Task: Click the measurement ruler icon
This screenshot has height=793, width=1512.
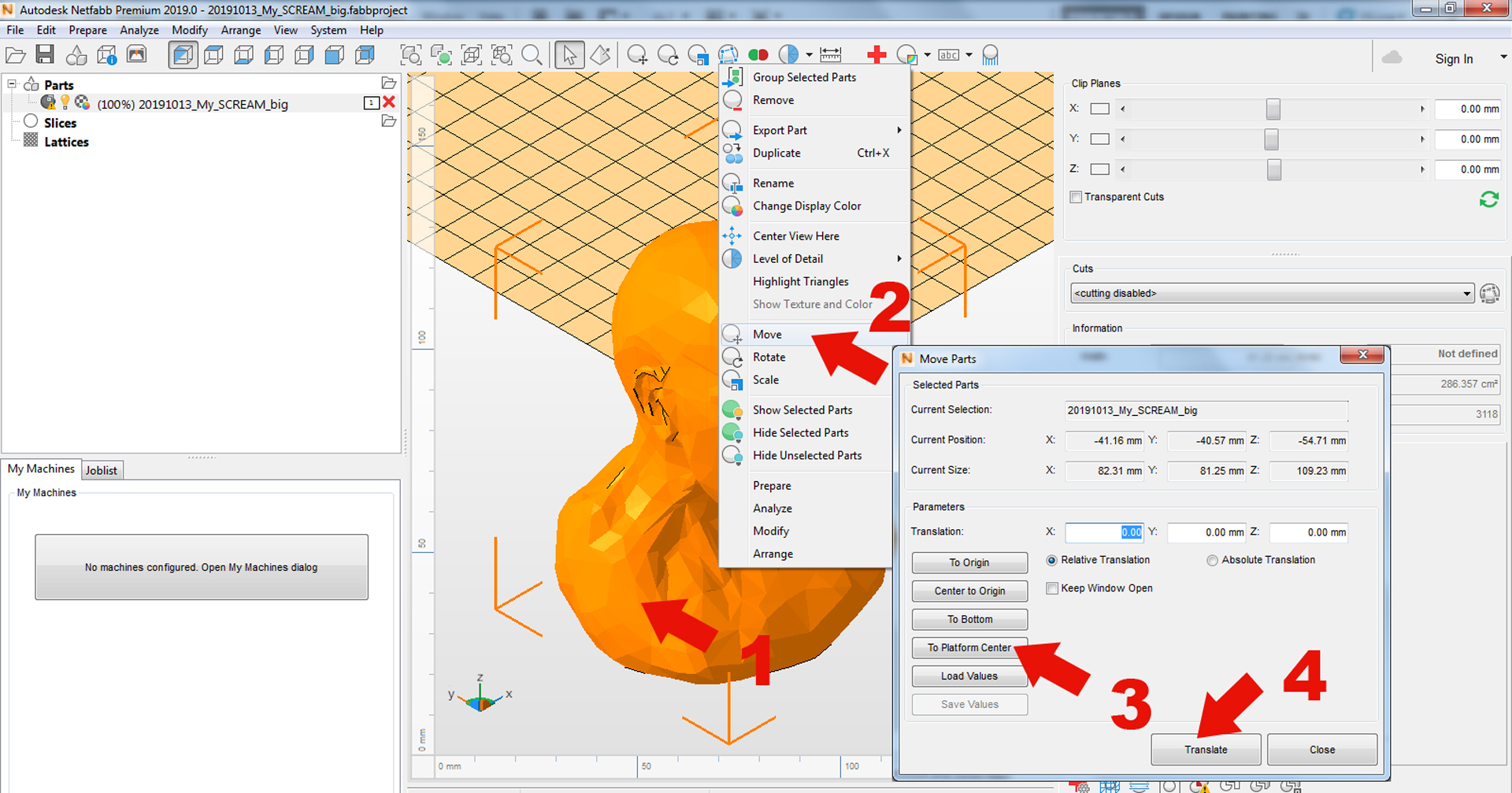Action: pyautogui.click(x=831, y=55)
